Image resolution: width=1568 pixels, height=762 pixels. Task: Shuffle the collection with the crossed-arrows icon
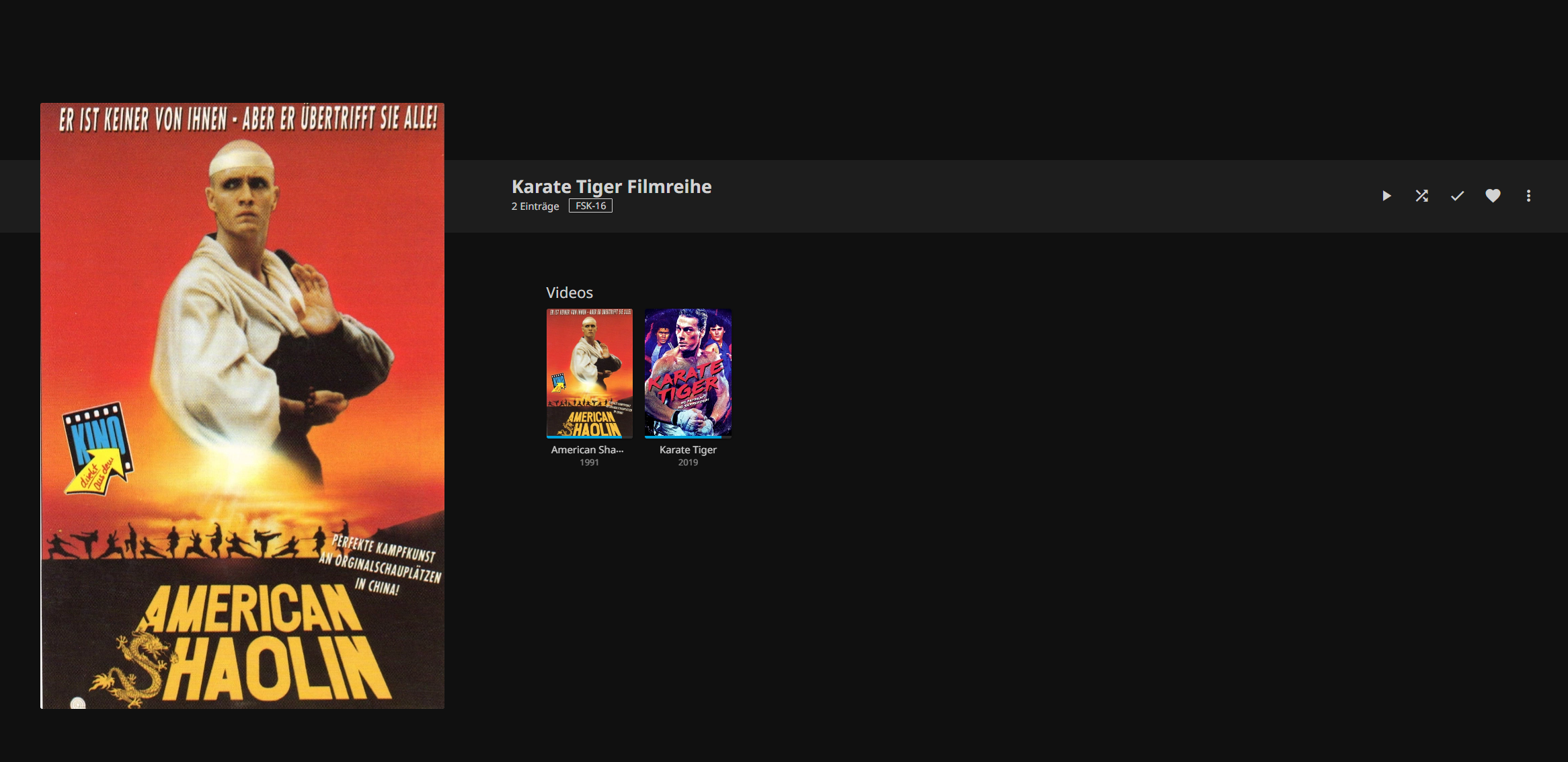(1421, 196)
